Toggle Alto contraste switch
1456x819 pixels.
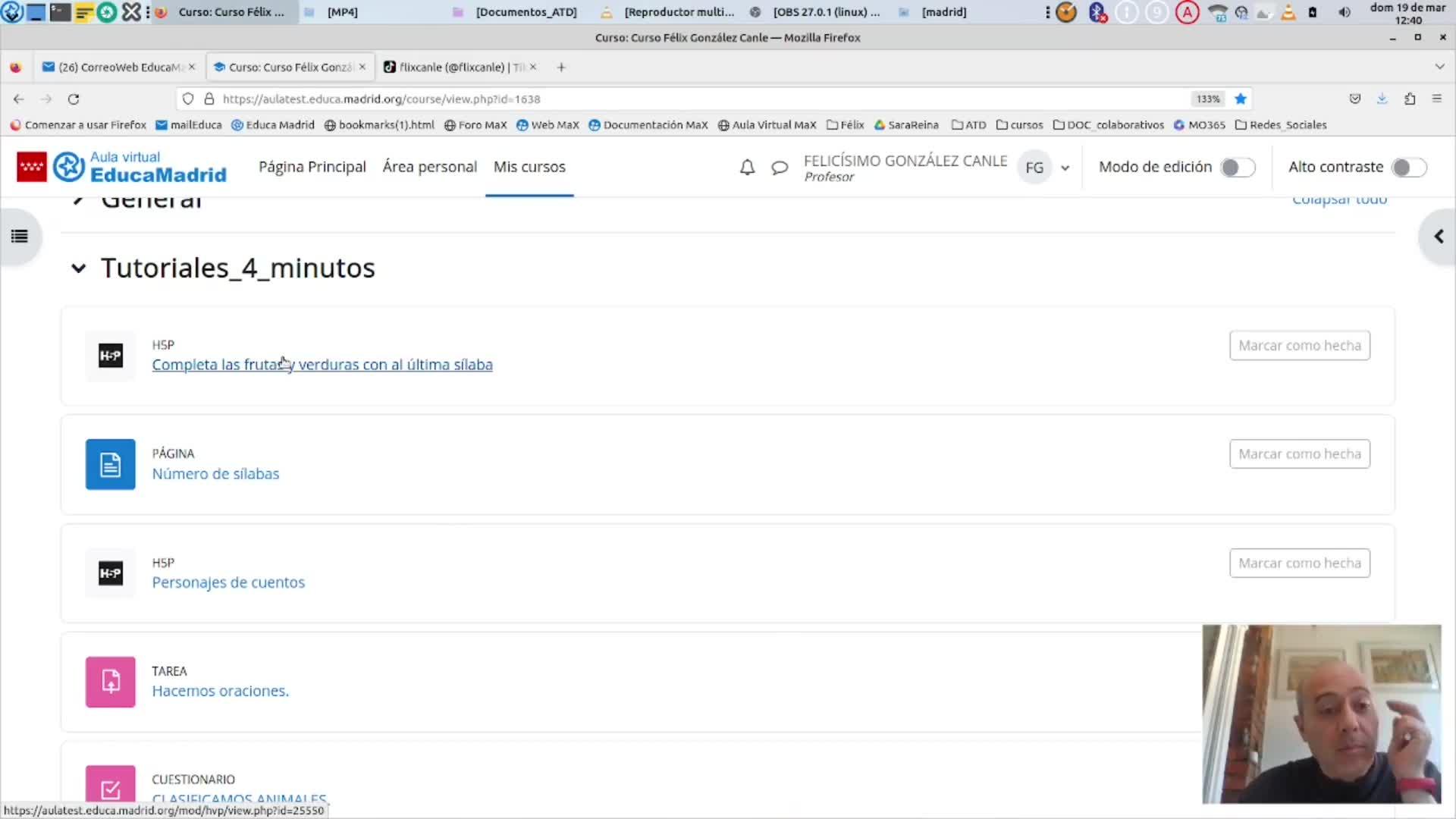1409,168
